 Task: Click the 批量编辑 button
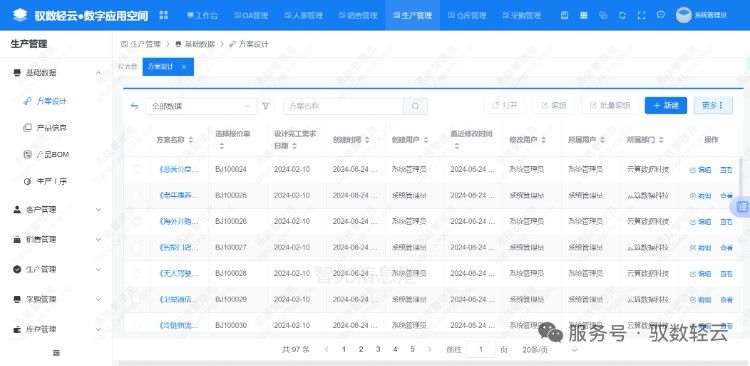click(x=610, y=106)
